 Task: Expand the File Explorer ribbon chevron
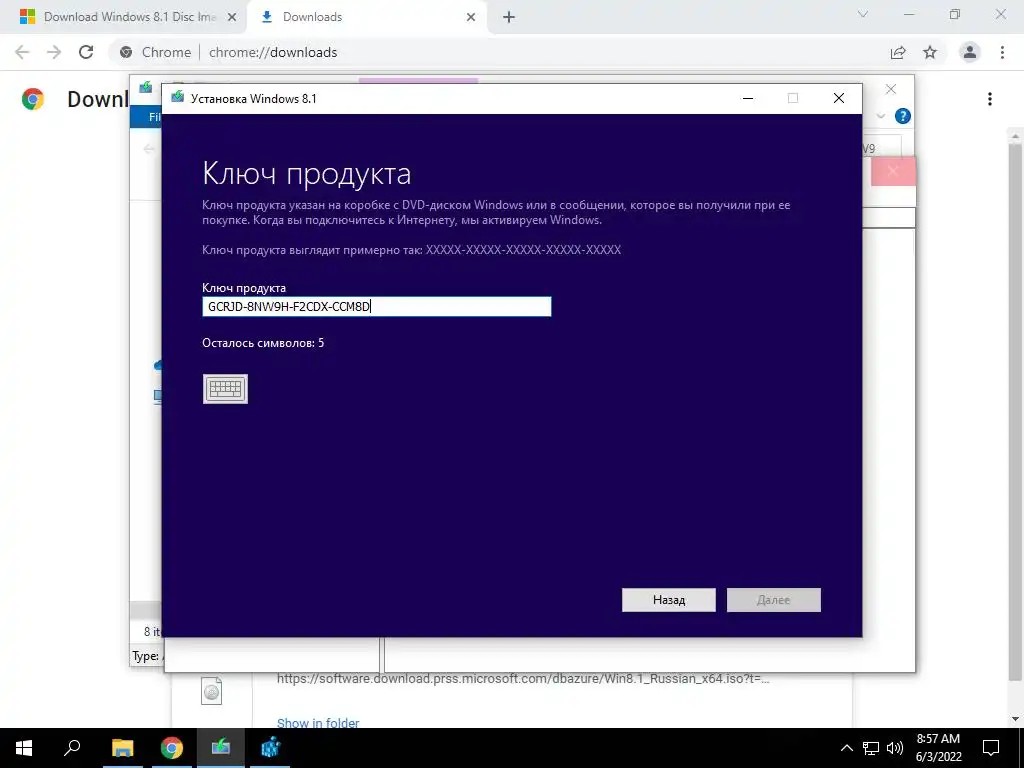point(880,116)
